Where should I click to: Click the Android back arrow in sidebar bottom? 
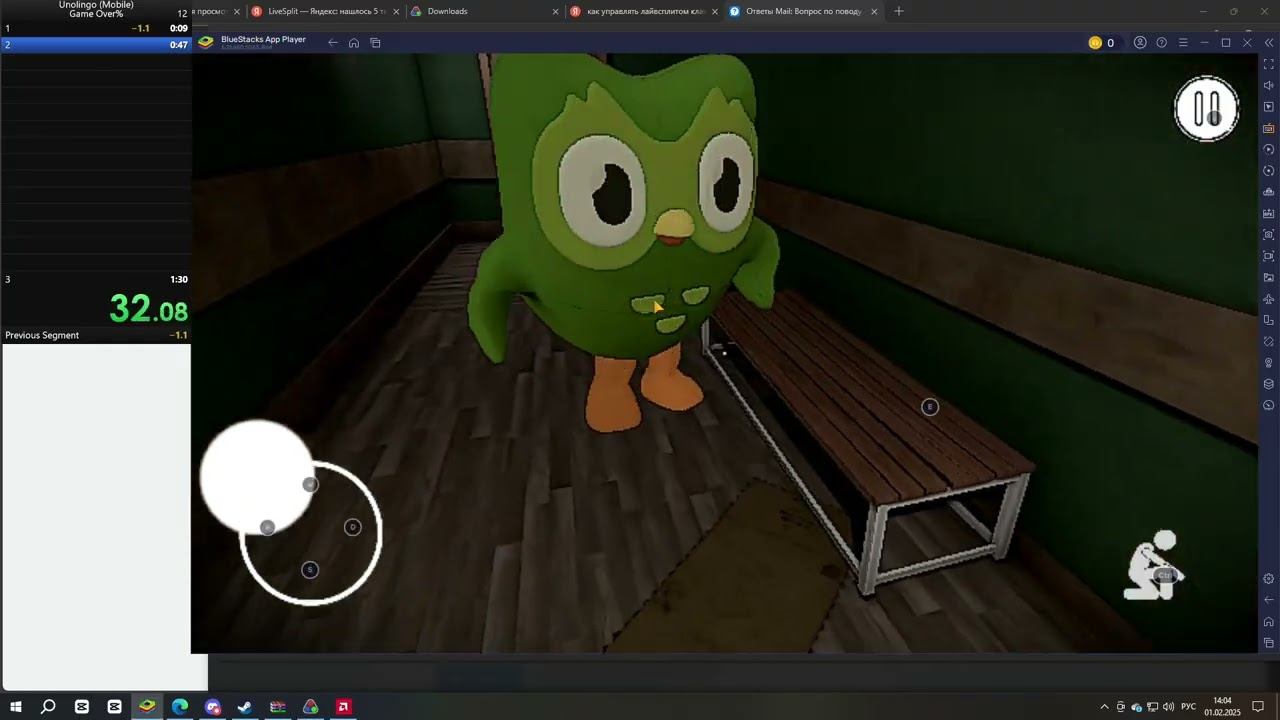pyautogui.click(x=1269, y=600)
